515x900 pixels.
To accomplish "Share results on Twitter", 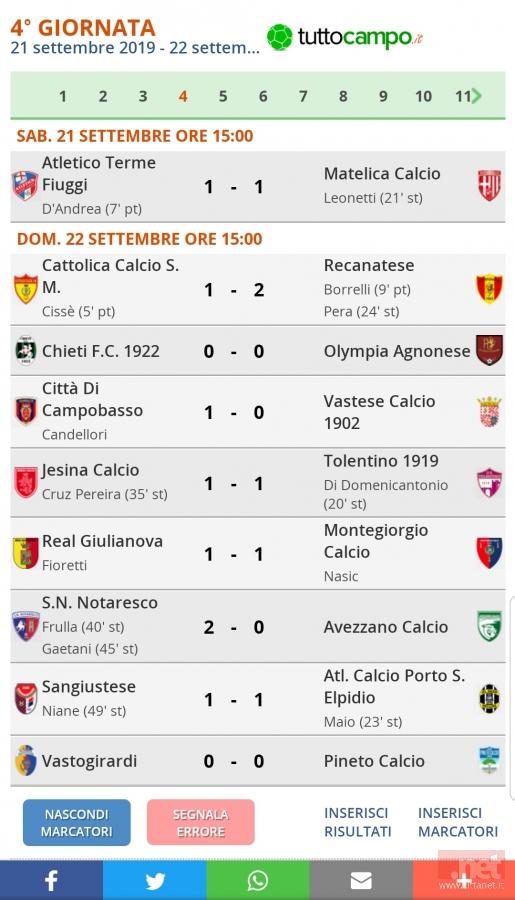I will click(x=154, y=880).
